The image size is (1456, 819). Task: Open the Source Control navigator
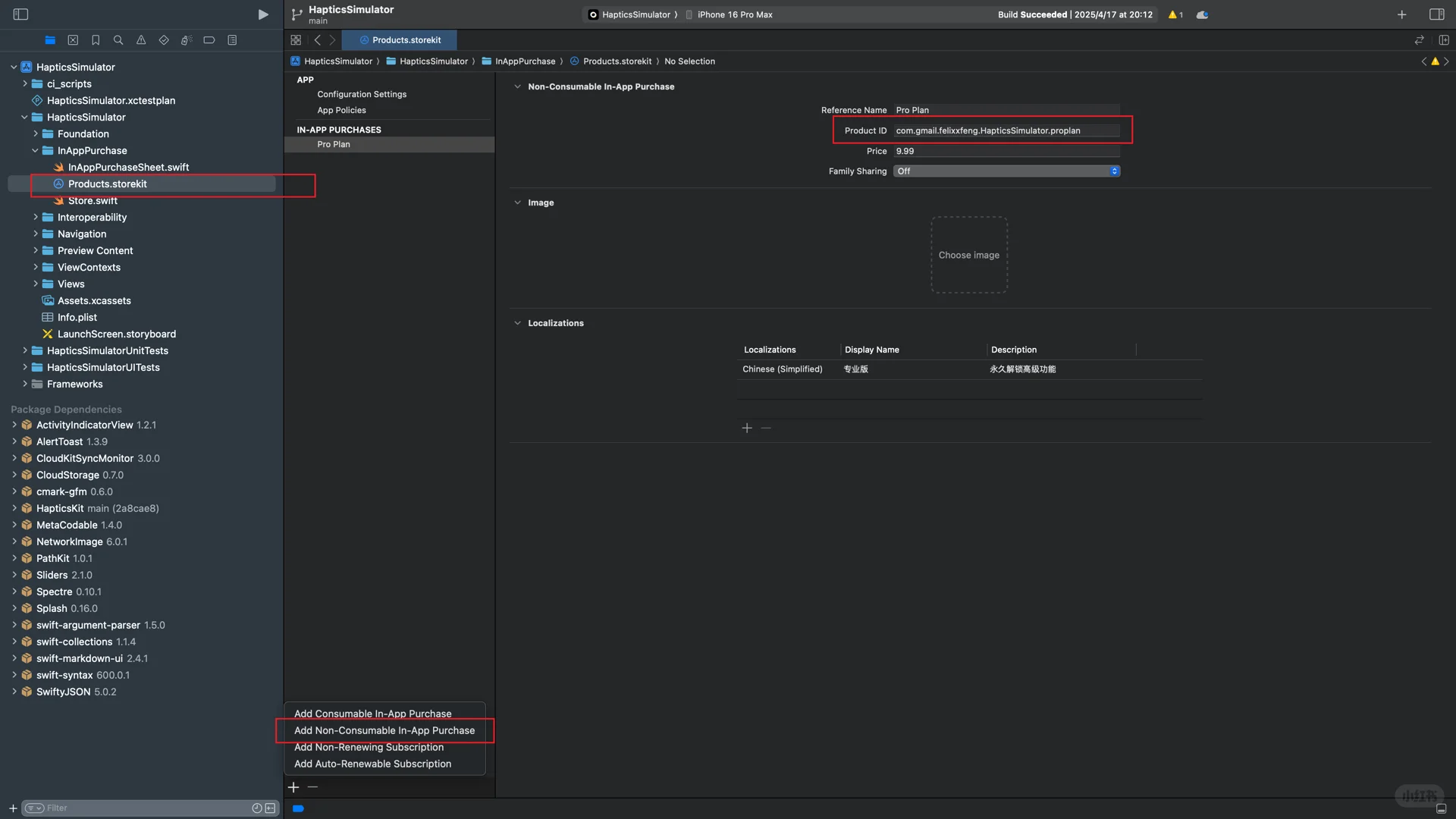coord(73,40)
